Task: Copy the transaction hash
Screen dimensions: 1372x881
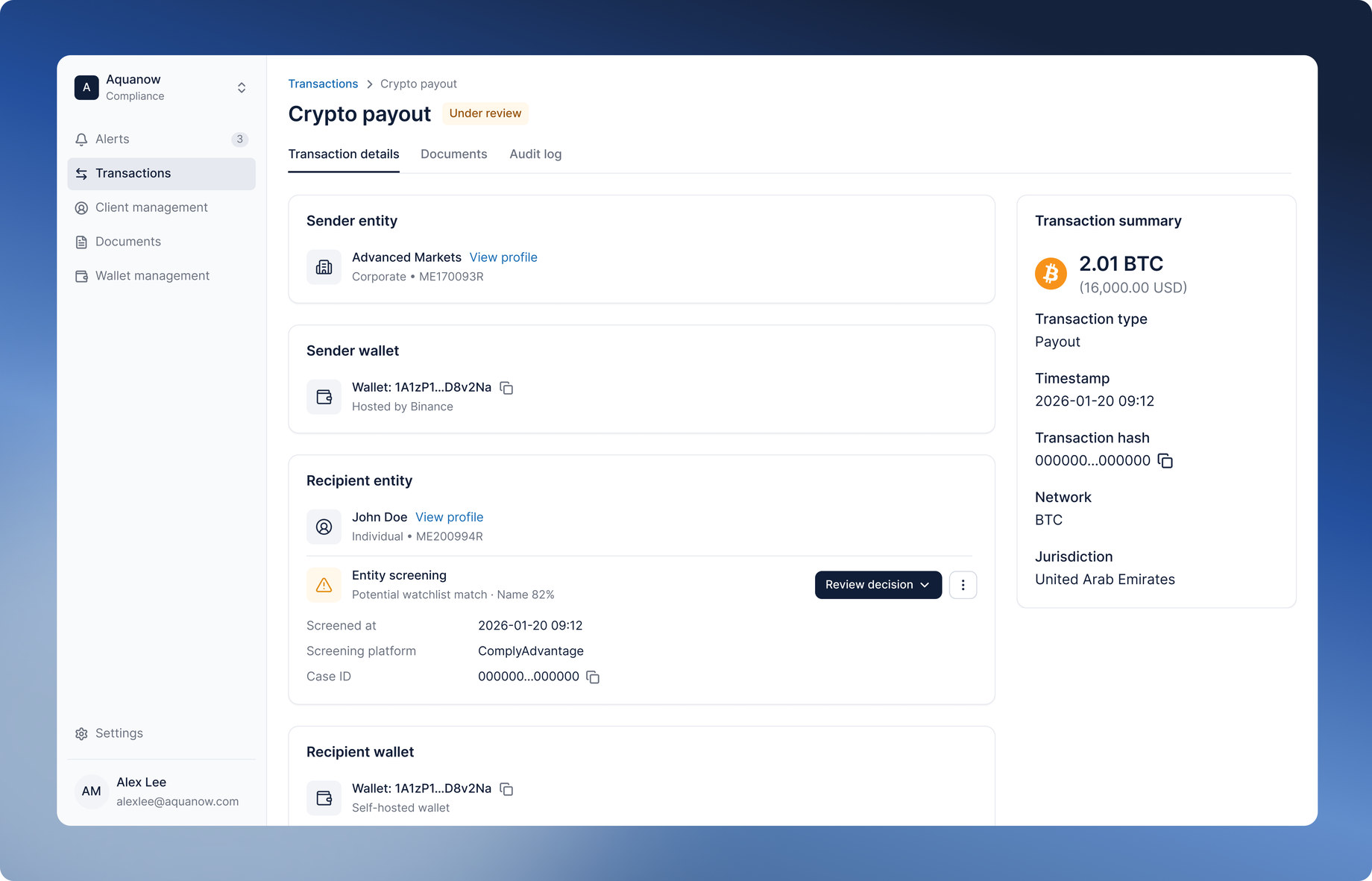Action: point(1165,461)
